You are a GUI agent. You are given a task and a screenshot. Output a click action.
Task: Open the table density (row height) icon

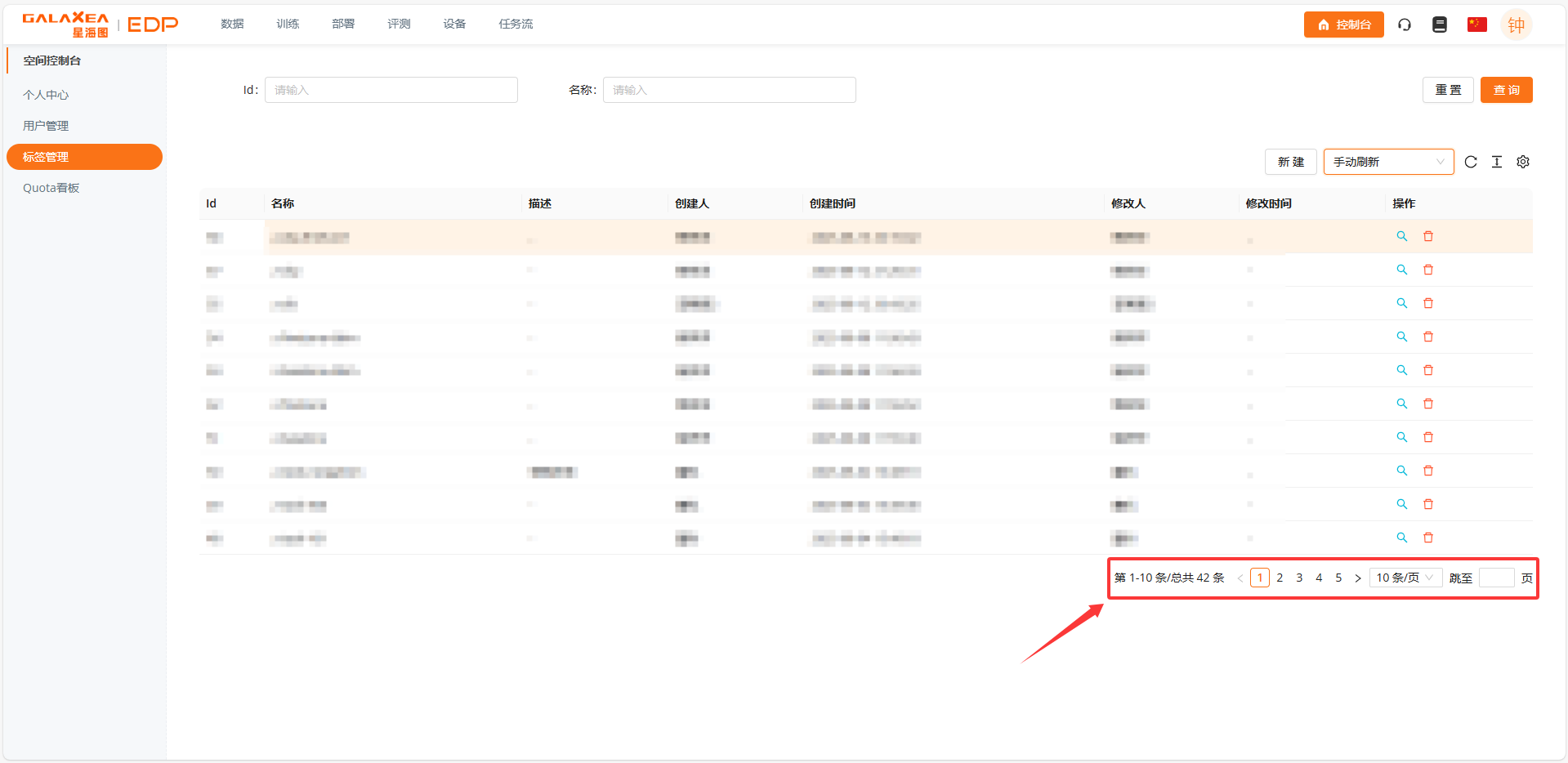1497,162
